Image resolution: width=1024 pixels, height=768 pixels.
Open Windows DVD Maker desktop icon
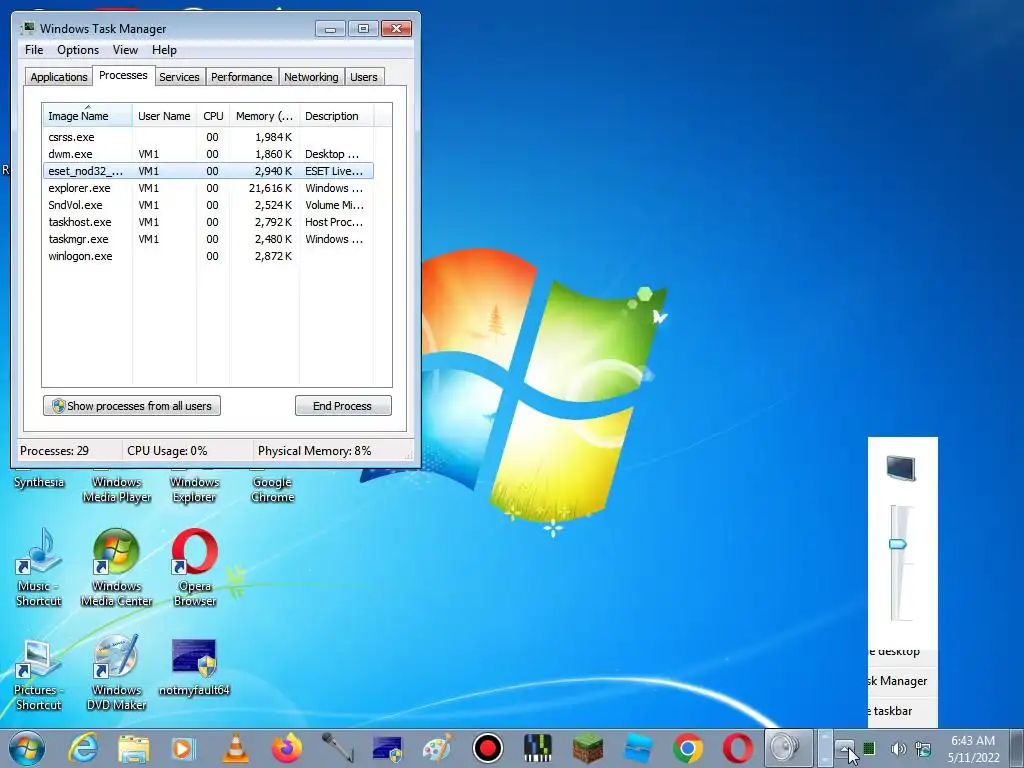(x=116, y=674)
